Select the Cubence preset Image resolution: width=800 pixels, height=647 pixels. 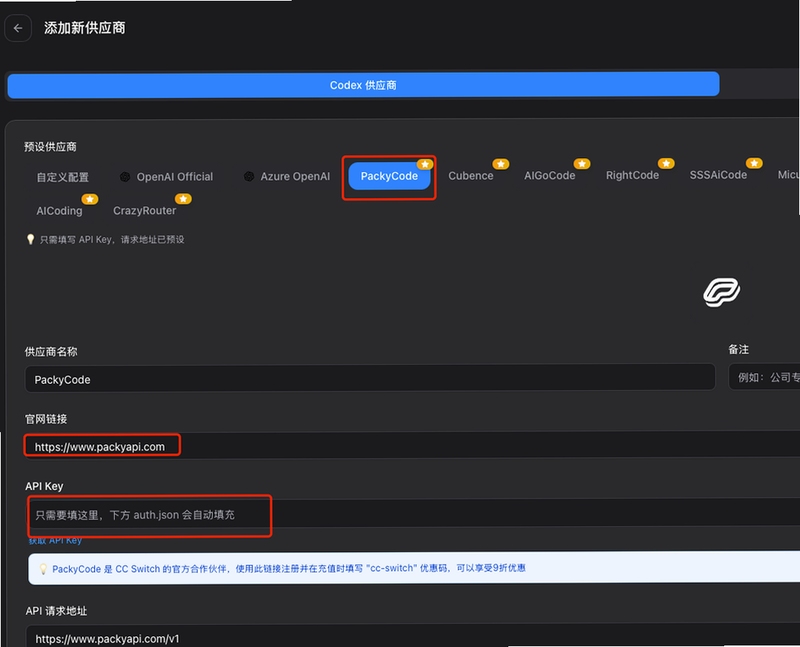tap(471, 176)
